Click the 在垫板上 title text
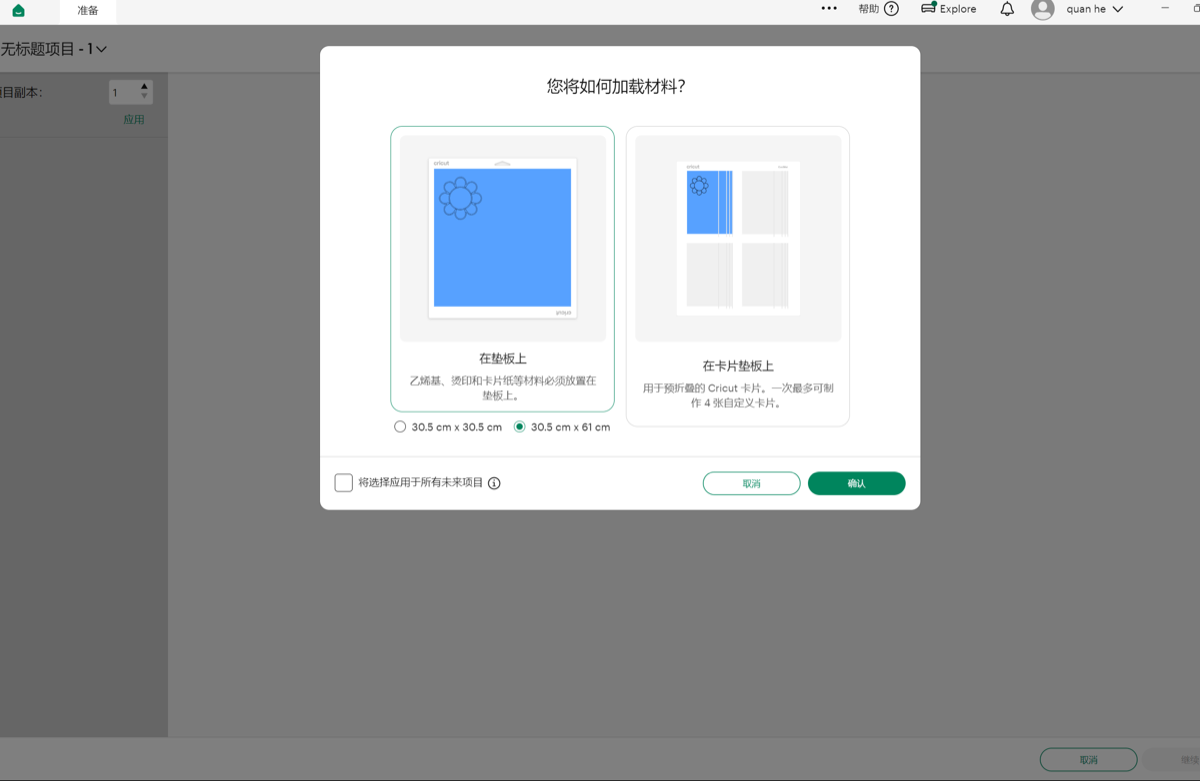The image size is (1200, 781). (502, 358)
